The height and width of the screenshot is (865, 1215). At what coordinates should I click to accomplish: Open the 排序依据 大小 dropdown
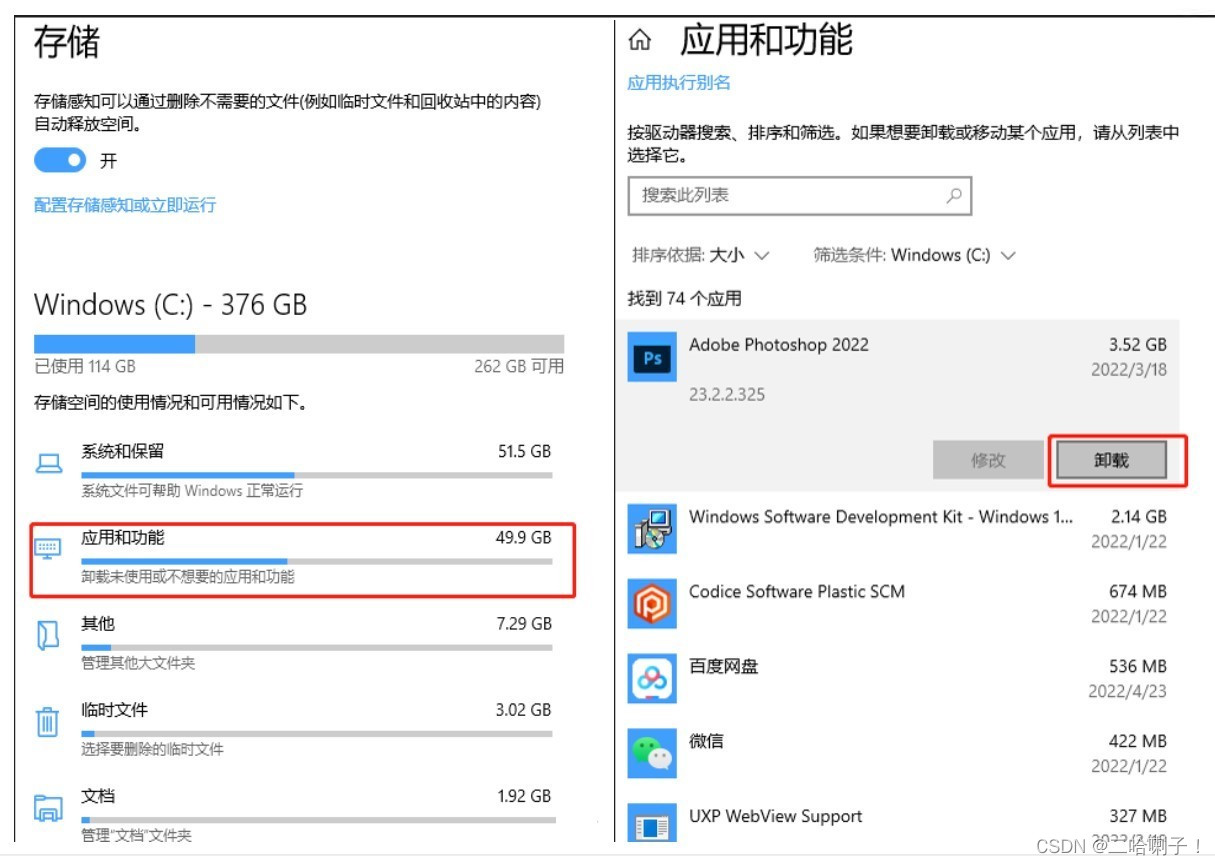coord(701,255)
